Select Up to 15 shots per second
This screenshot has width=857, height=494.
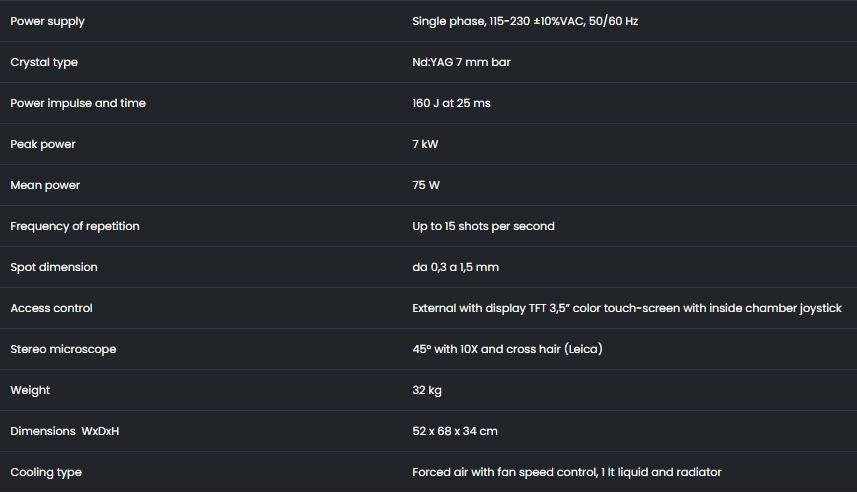[x=483, y=226]
